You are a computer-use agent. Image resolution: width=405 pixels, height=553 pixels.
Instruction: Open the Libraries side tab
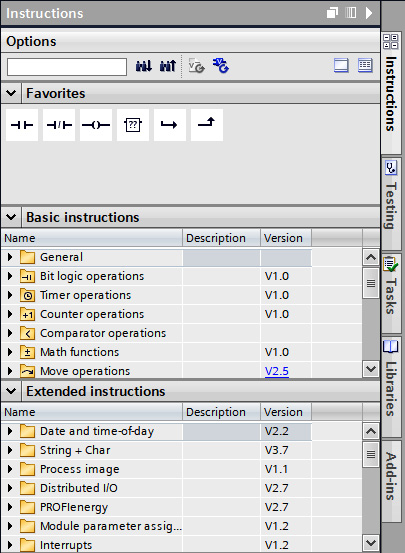coord(391,387)
